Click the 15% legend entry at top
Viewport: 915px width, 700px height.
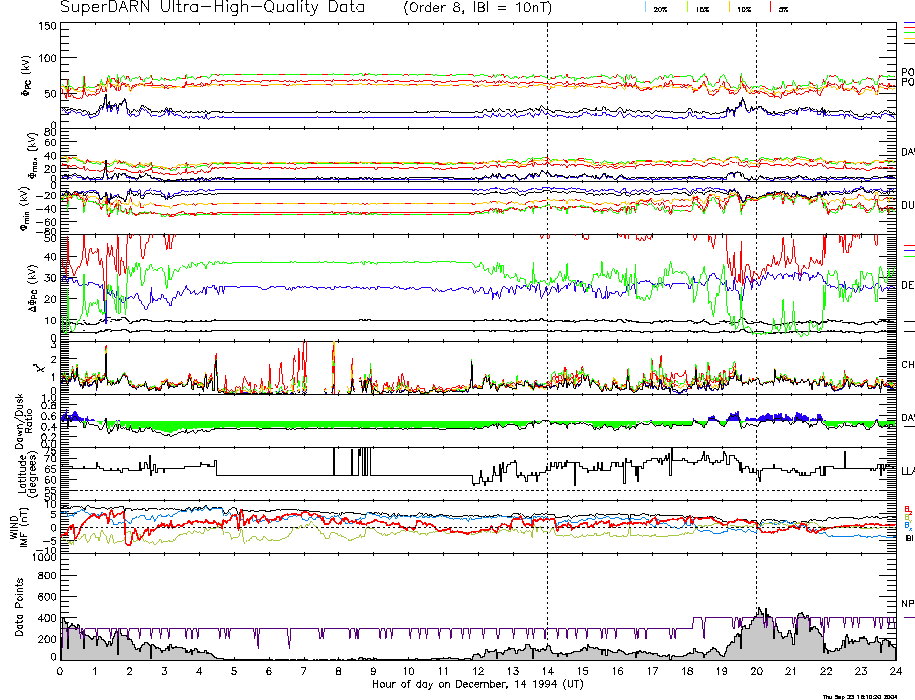[x=703, y=8]
